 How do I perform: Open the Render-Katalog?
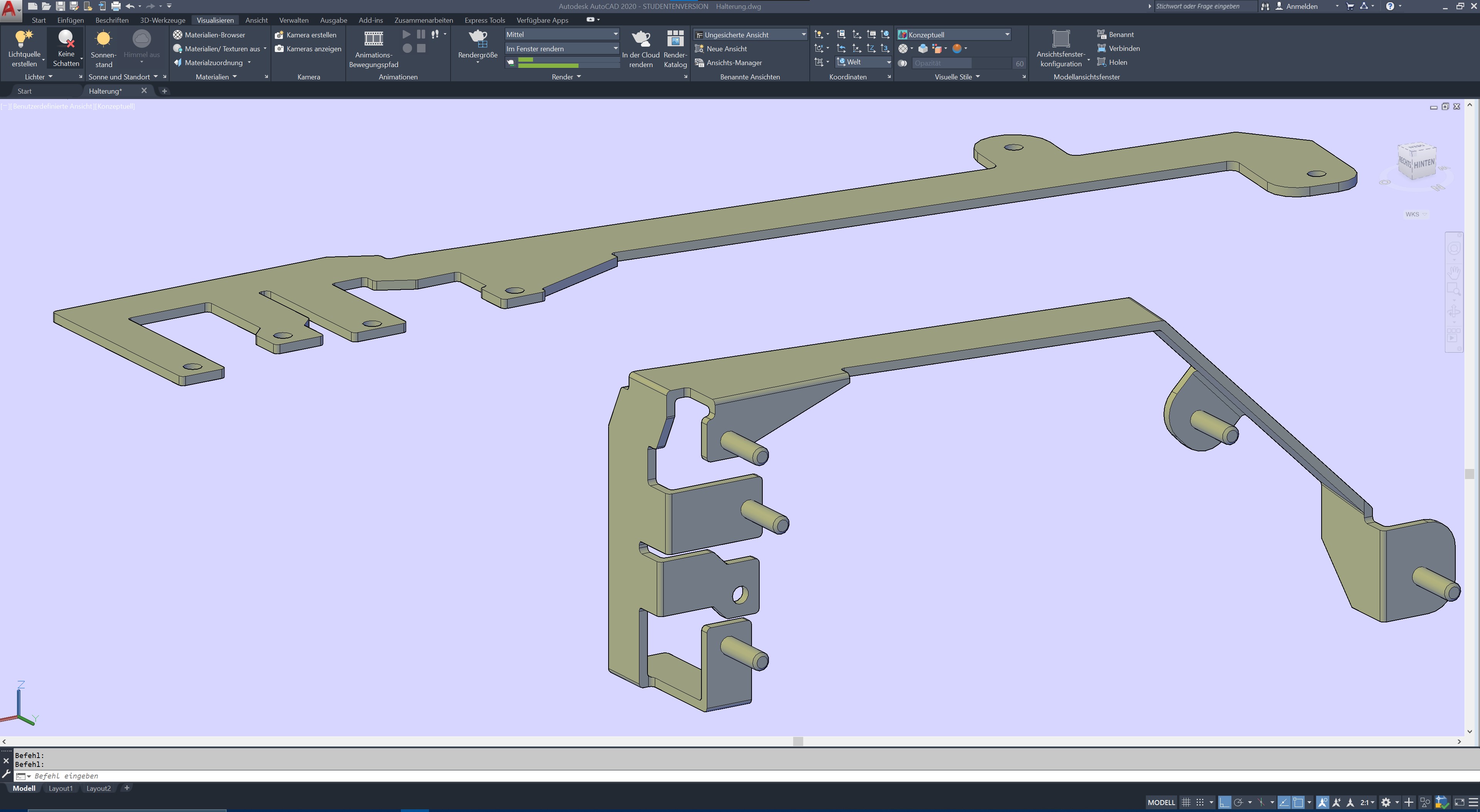pos(675,39)
